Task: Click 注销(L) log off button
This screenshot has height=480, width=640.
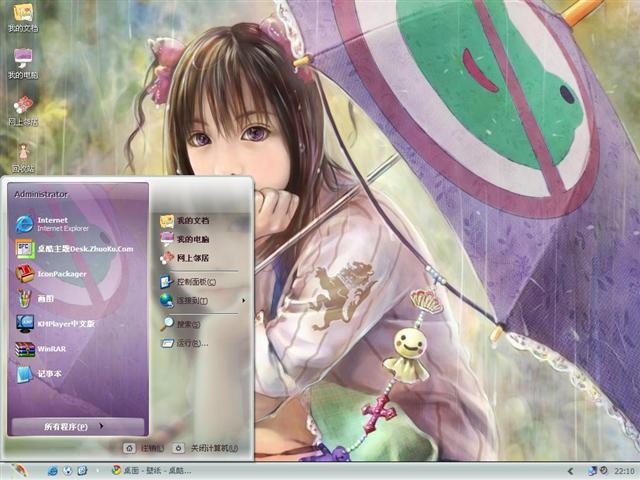Action: click(x=144, y=448)
